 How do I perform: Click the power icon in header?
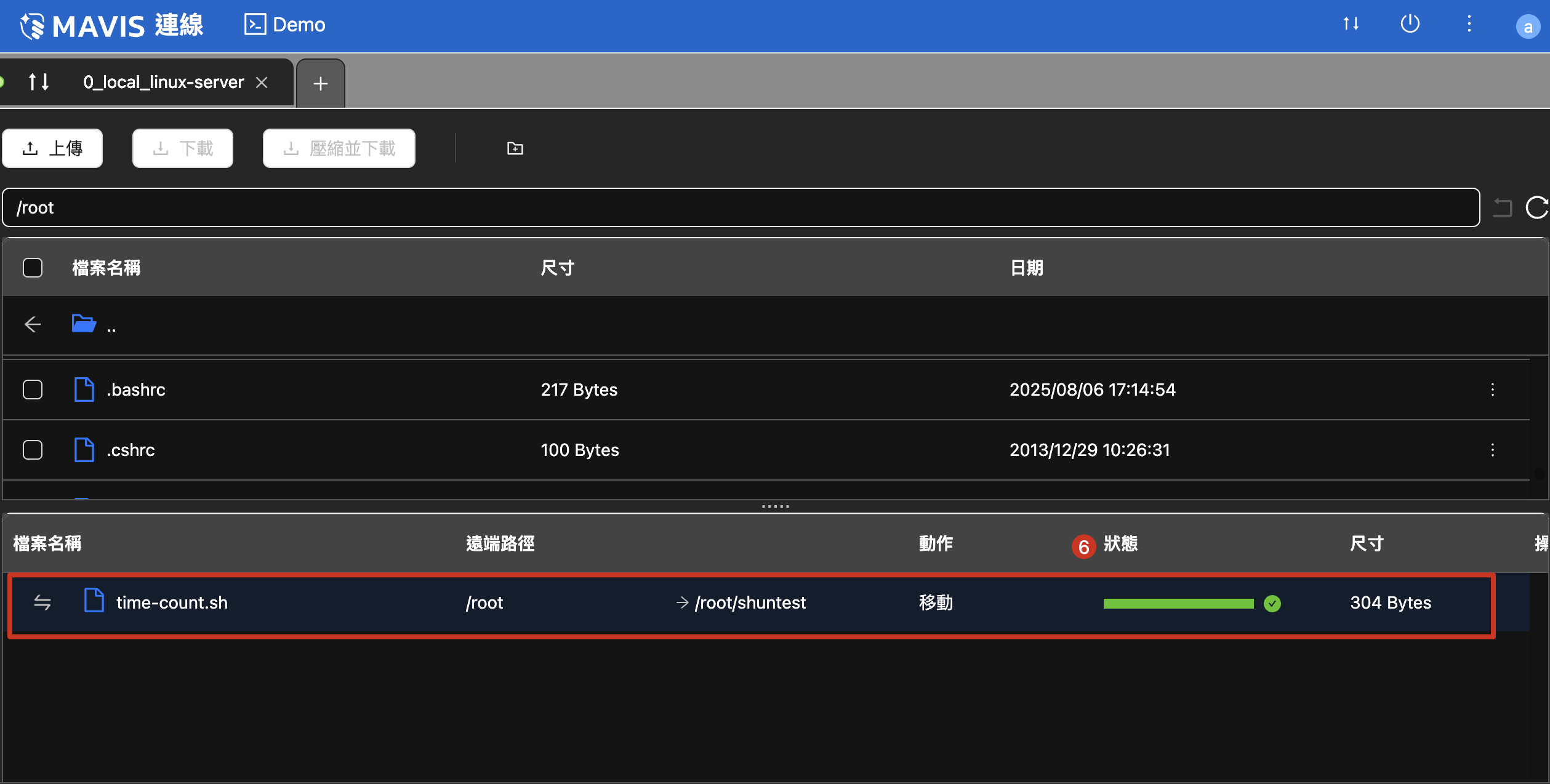pyautogui.click(x=1410, y=24)
